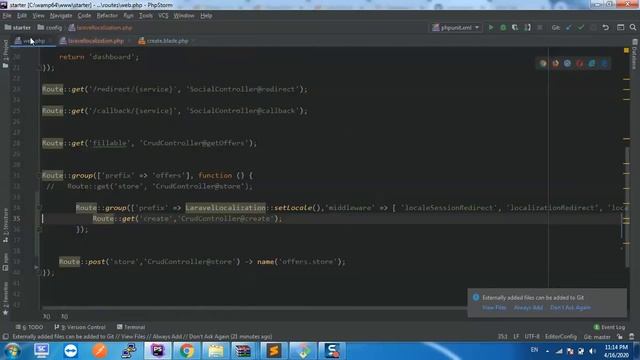Open the npm tool window
Image resolution: width=640 pixels, height=360 pixels.
click(5, 262)
